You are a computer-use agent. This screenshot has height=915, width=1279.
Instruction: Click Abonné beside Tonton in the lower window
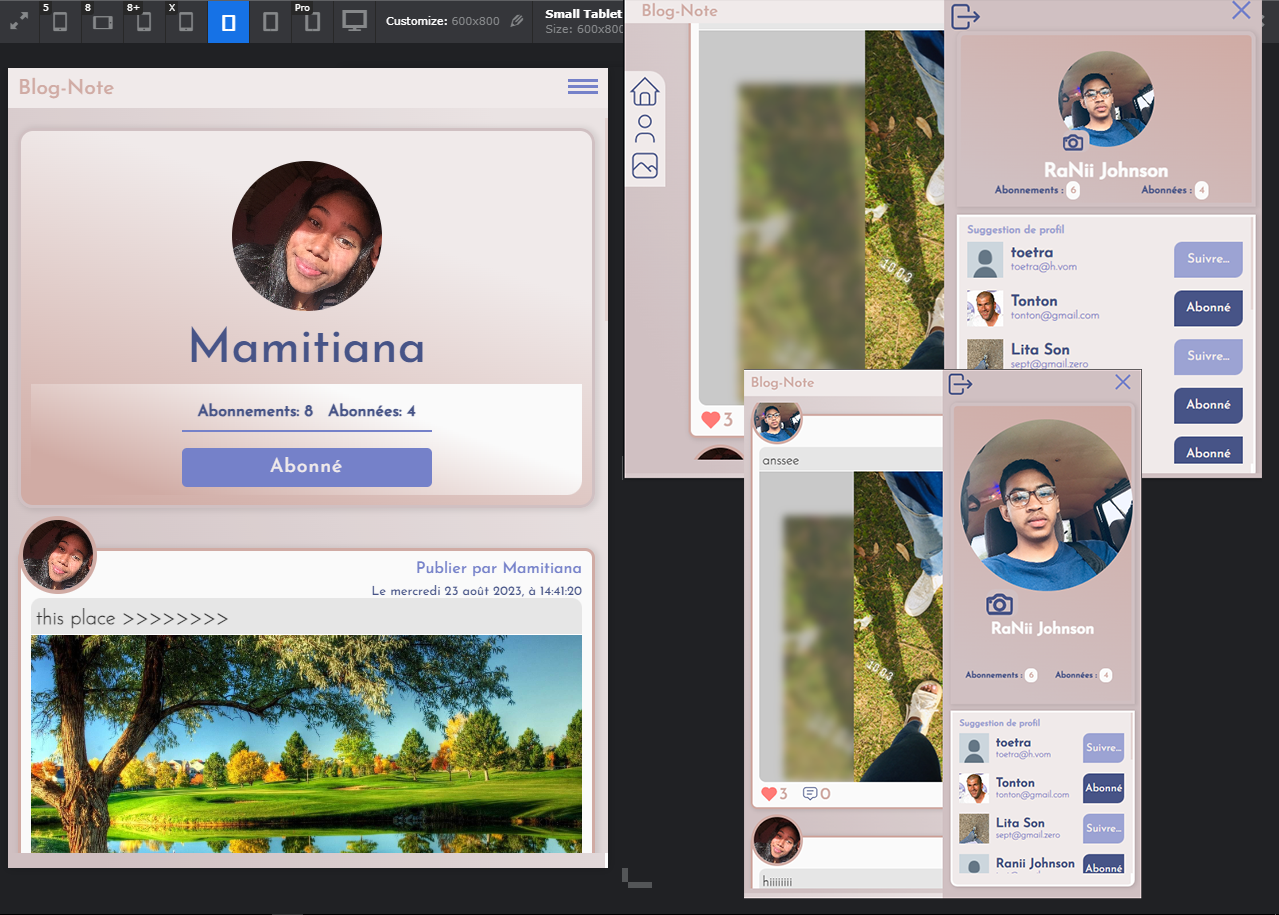[x=1103, y=788]
